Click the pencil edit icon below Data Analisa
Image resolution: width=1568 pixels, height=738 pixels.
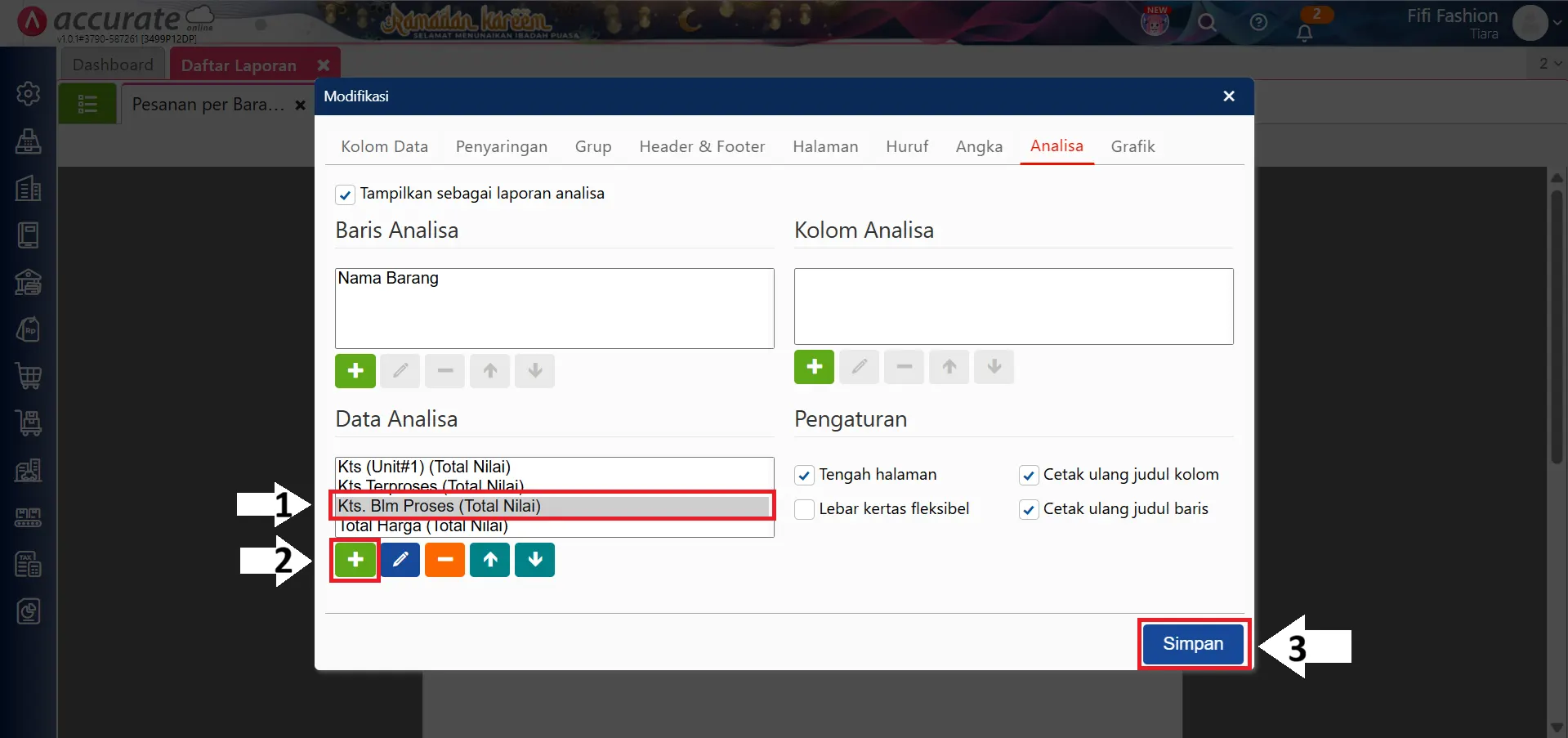[400, 560]
